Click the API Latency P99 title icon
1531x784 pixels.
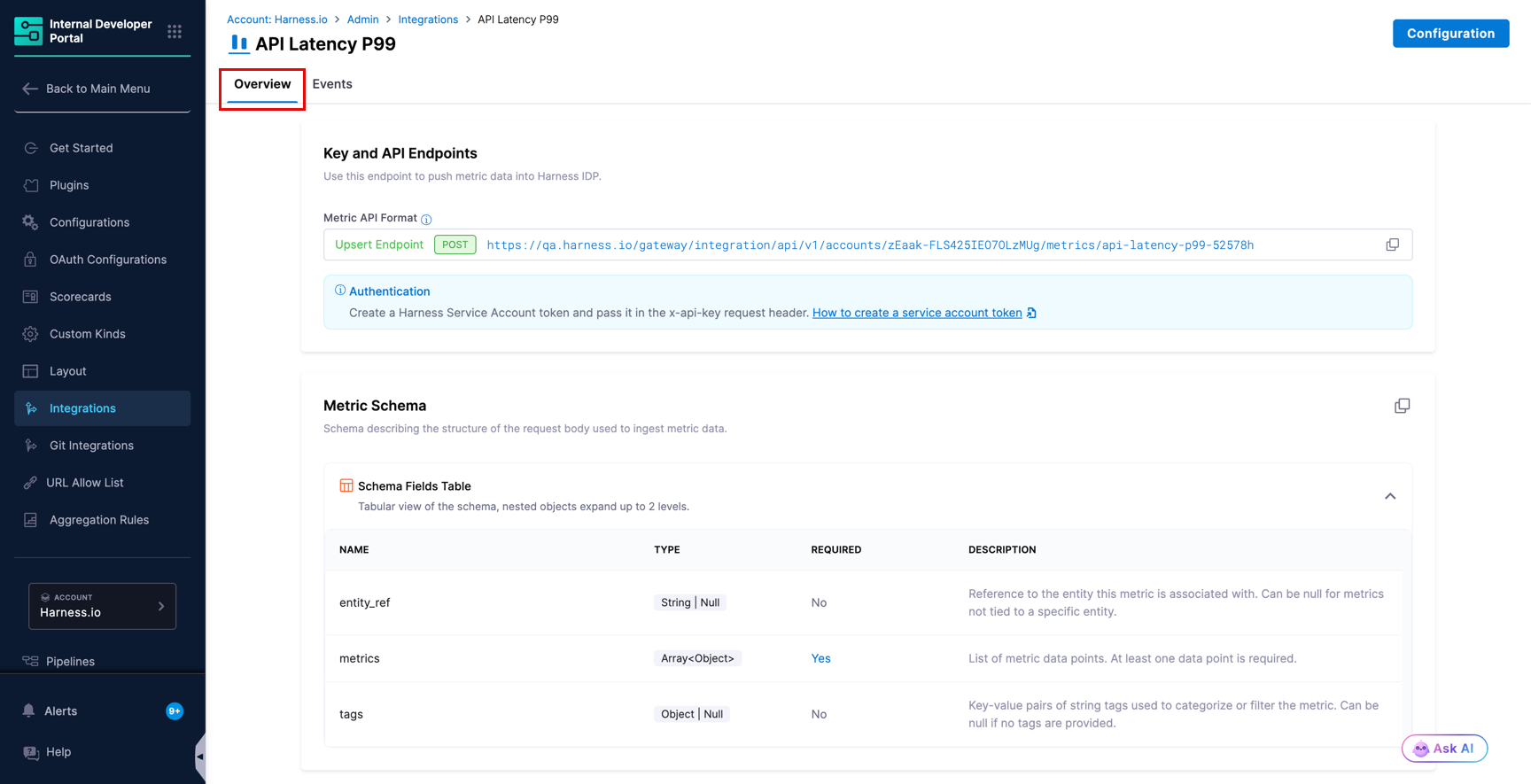pos(239,43)
